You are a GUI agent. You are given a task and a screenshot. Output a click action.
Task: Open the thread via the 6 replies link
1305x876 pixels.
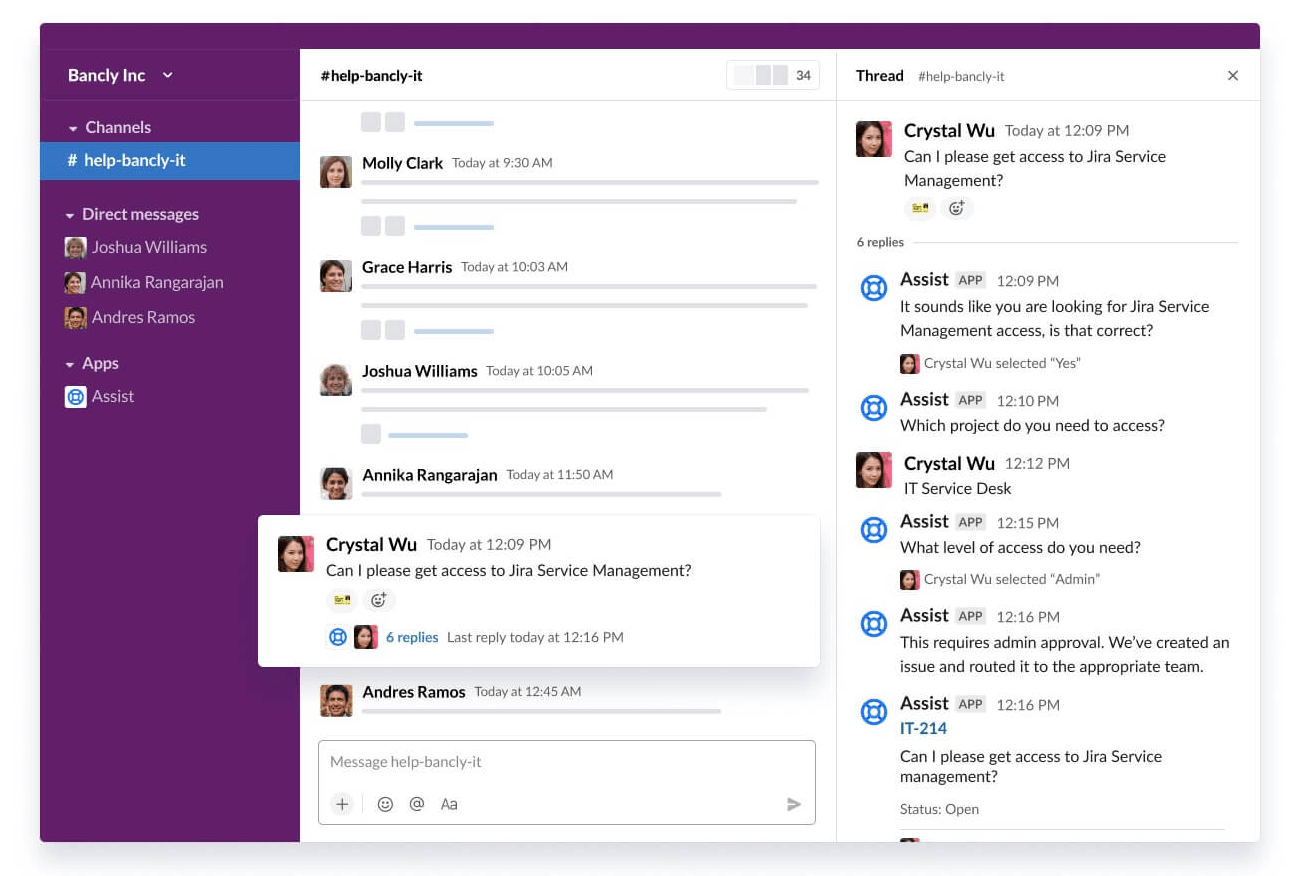pos(411,636)
